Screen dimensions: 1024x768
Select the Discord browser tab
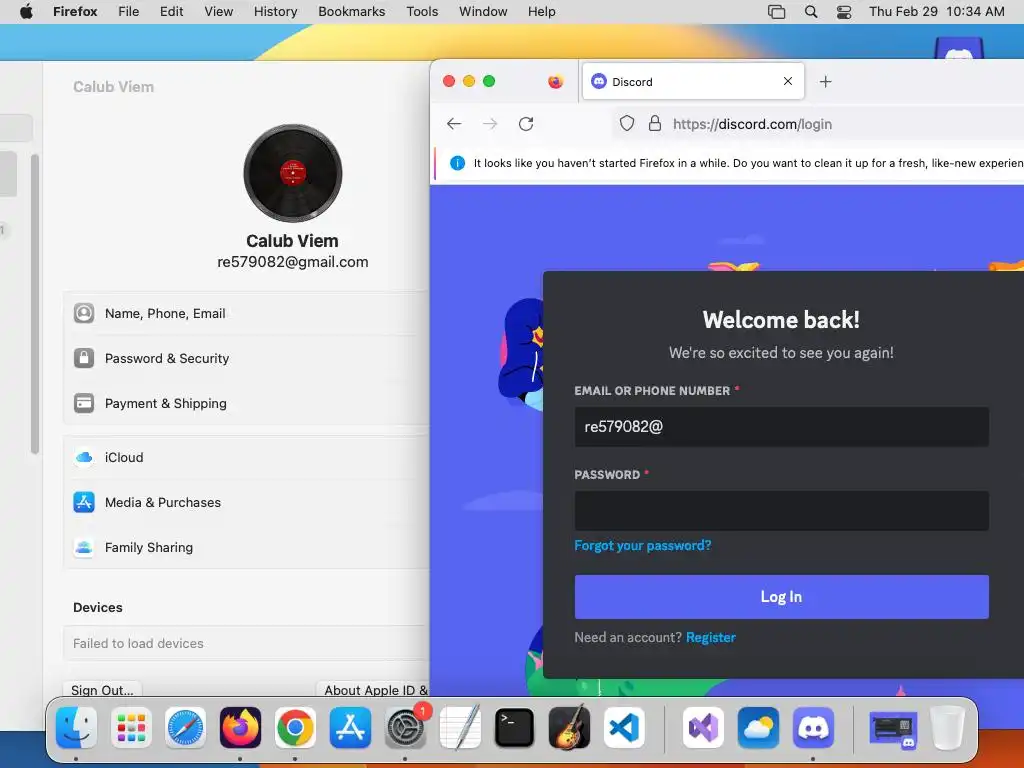point(693,81)
